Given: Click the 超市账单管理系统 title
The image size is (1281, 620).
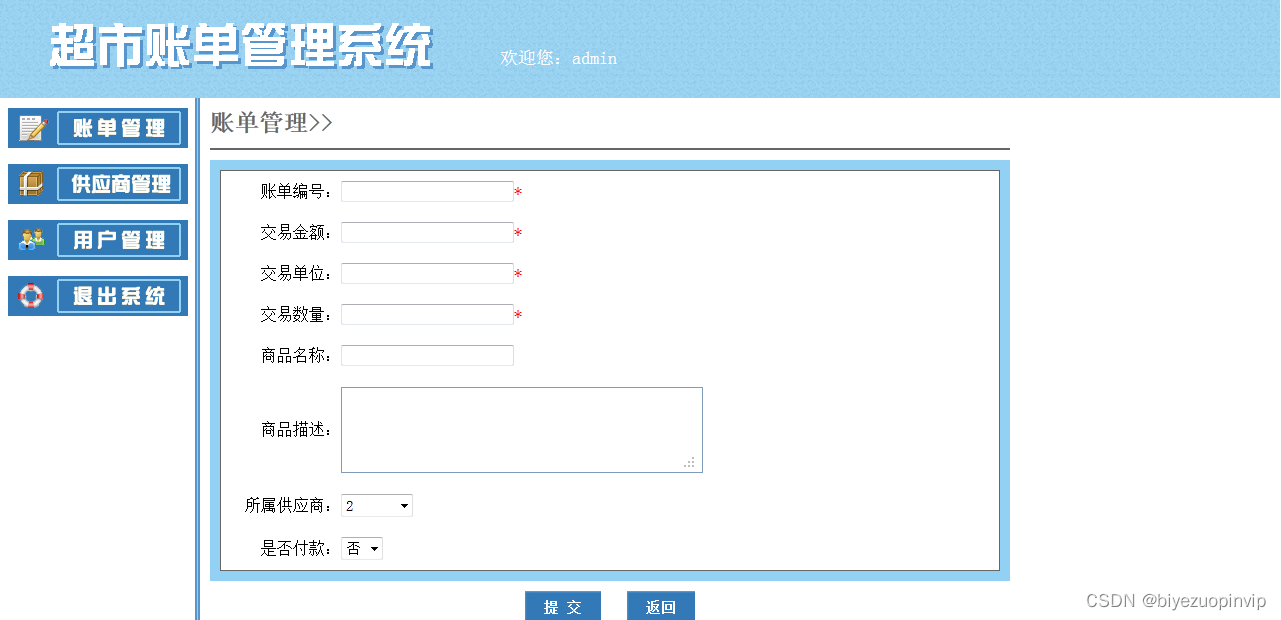Looking at the screenshot, I should pos(242,46).
